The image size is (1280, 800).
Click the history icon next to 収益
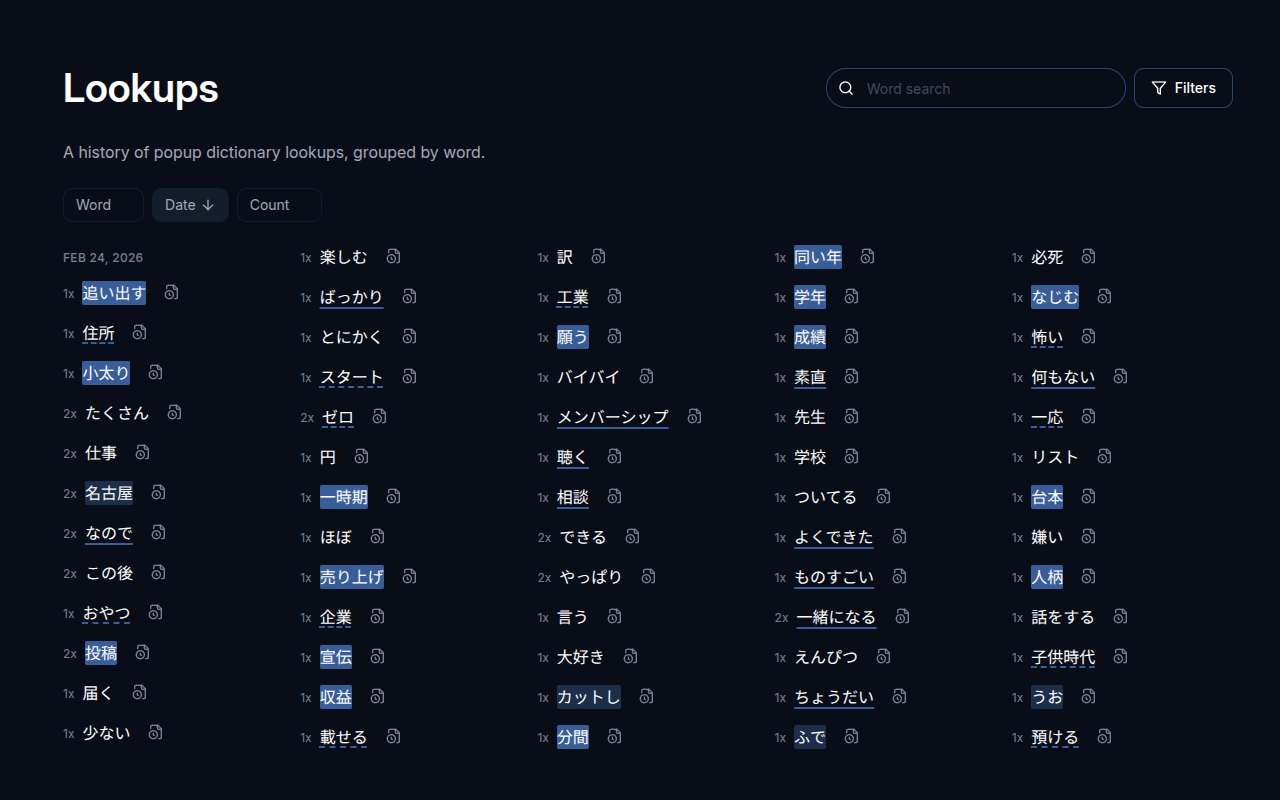click(x=377, y=696)
